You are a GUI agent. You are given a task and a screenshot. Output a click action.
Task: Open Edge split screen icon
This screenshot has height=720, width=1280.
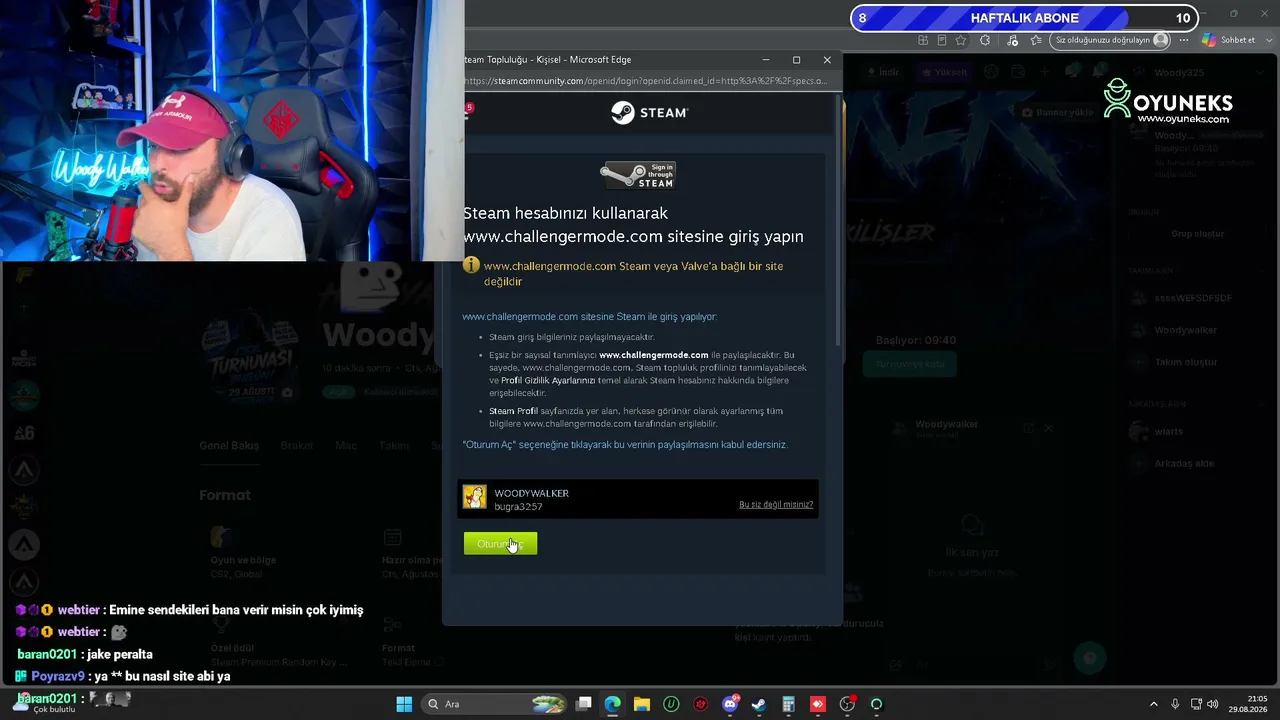point(923,40)
